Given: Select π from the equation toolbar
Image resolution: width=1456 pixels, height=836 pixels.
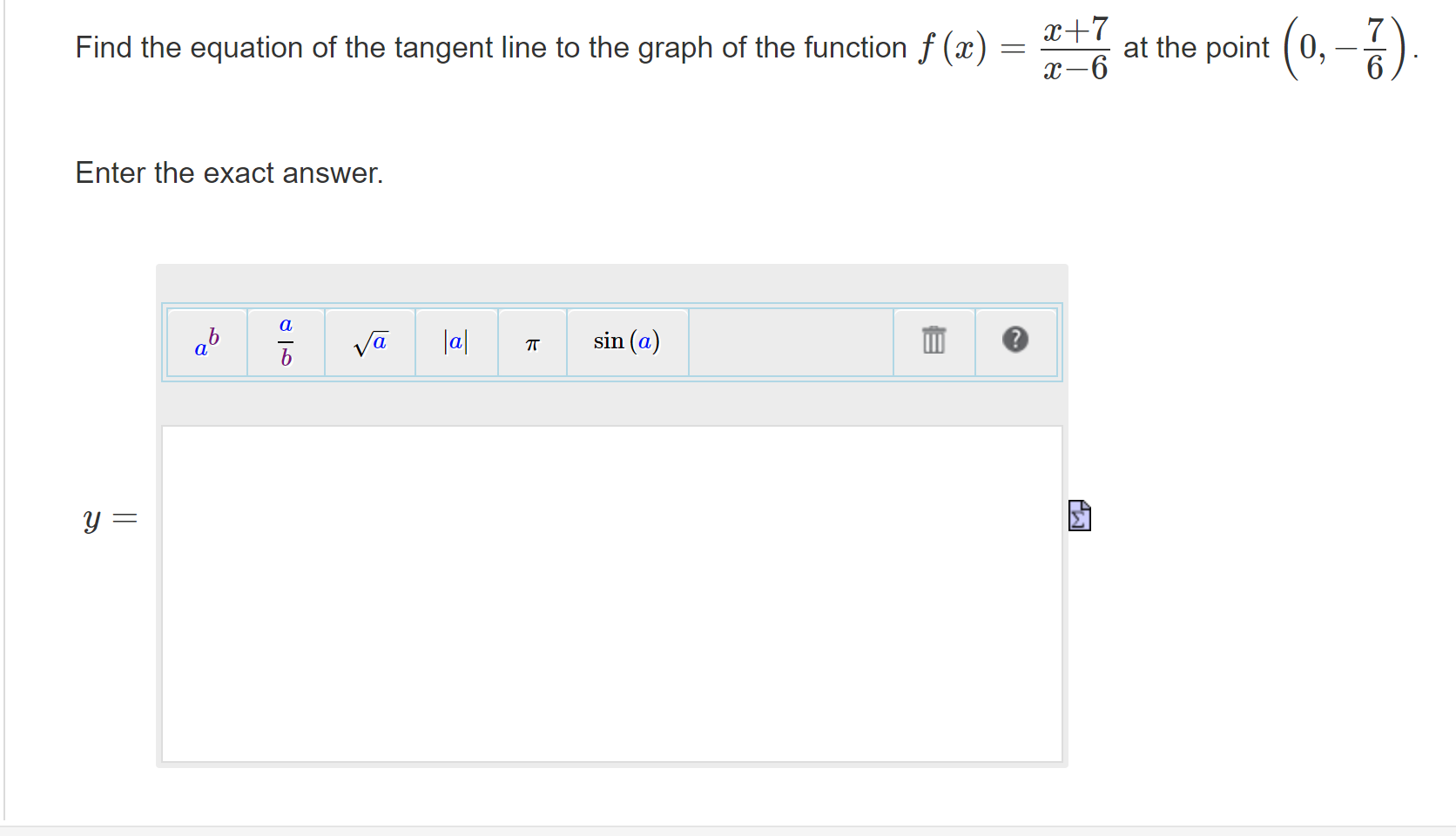Looking at the screenshot, I should (x=531, y=342).
